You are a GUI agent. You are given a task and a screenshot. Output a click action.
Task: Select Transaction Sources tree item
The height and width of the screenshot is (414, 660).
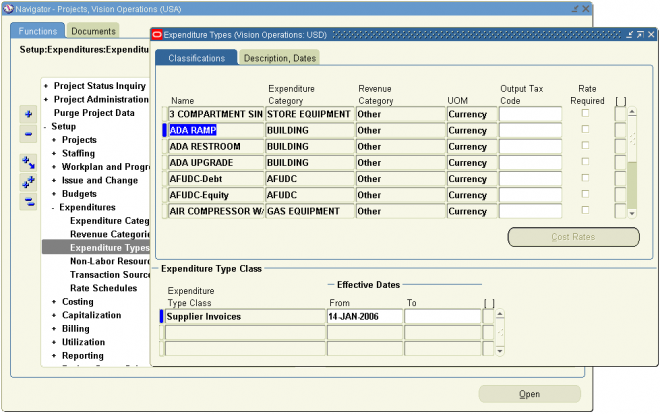point(110,275)
